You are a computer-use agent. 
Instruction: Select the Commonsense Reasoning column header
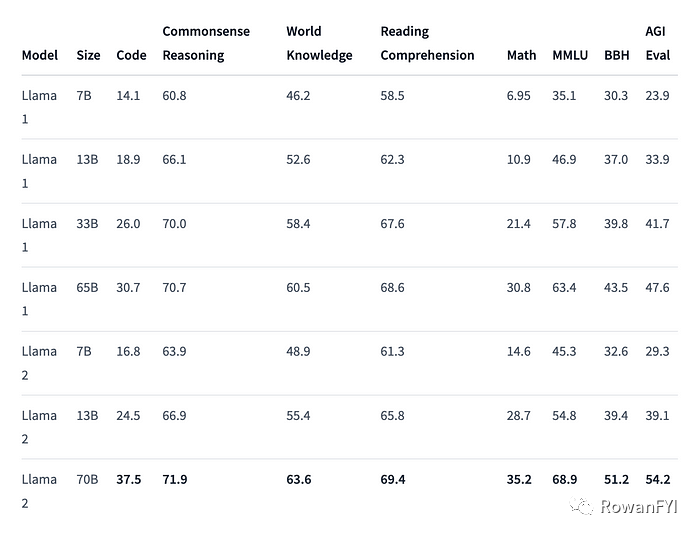206,43
